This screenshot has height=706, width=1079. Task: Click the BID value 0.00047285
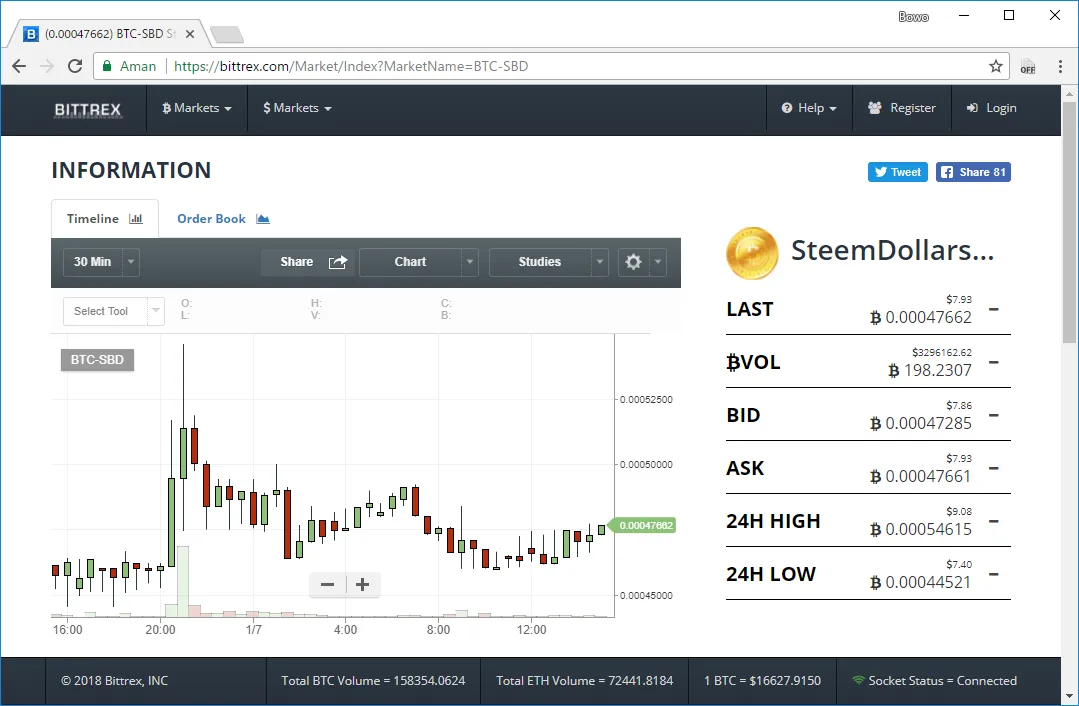(921, 423)
